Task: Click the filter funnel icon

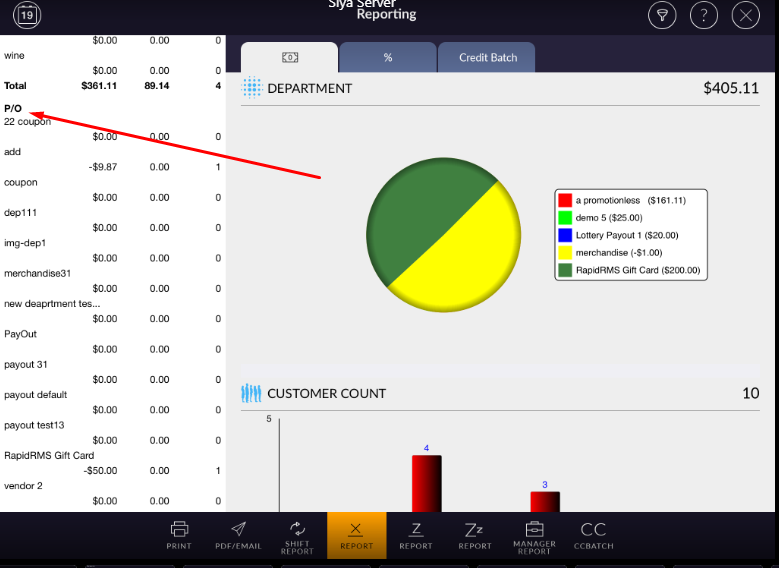Action: click(x=661, y=15)
